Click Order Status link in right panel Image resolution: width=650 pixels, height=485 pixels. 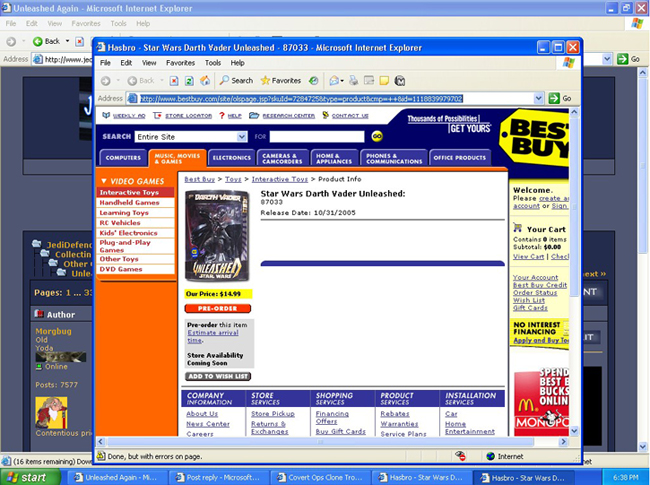click(535, 293)
